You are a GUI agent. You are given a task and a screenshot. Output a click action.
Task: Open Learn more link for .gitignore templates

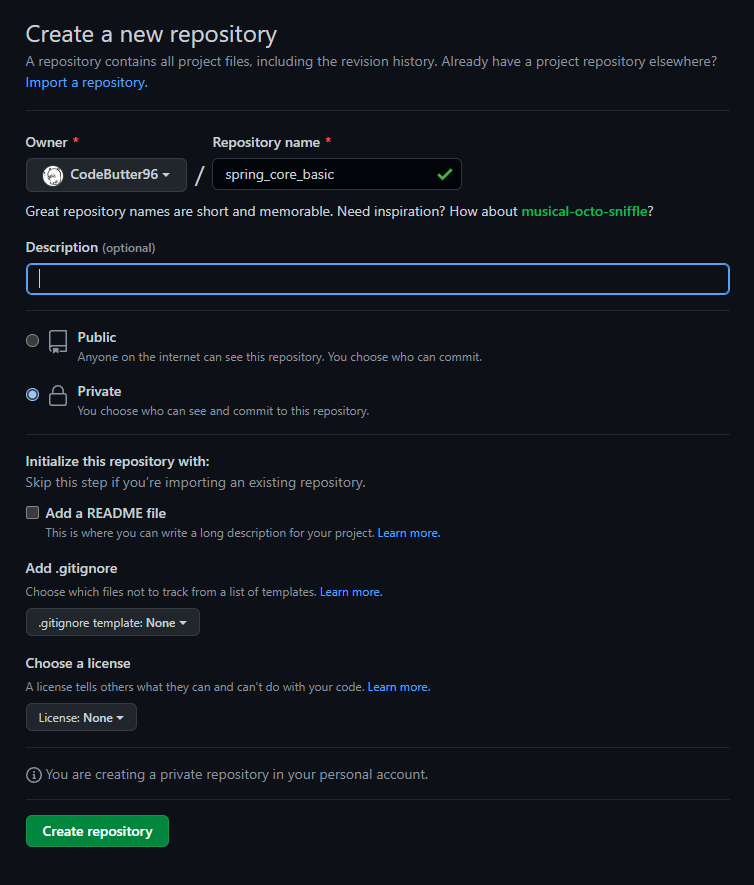point(351,592)
